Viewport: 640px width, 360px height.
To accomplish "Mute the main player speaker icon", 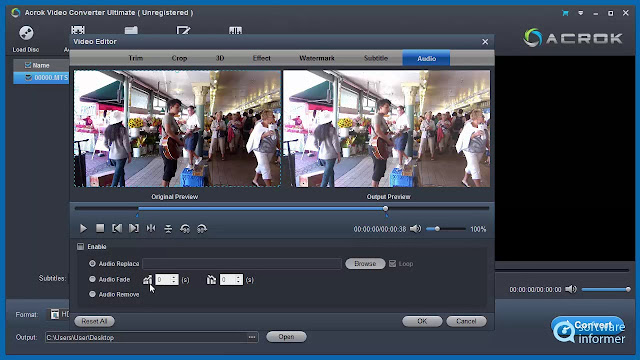I will pos(571,289).
